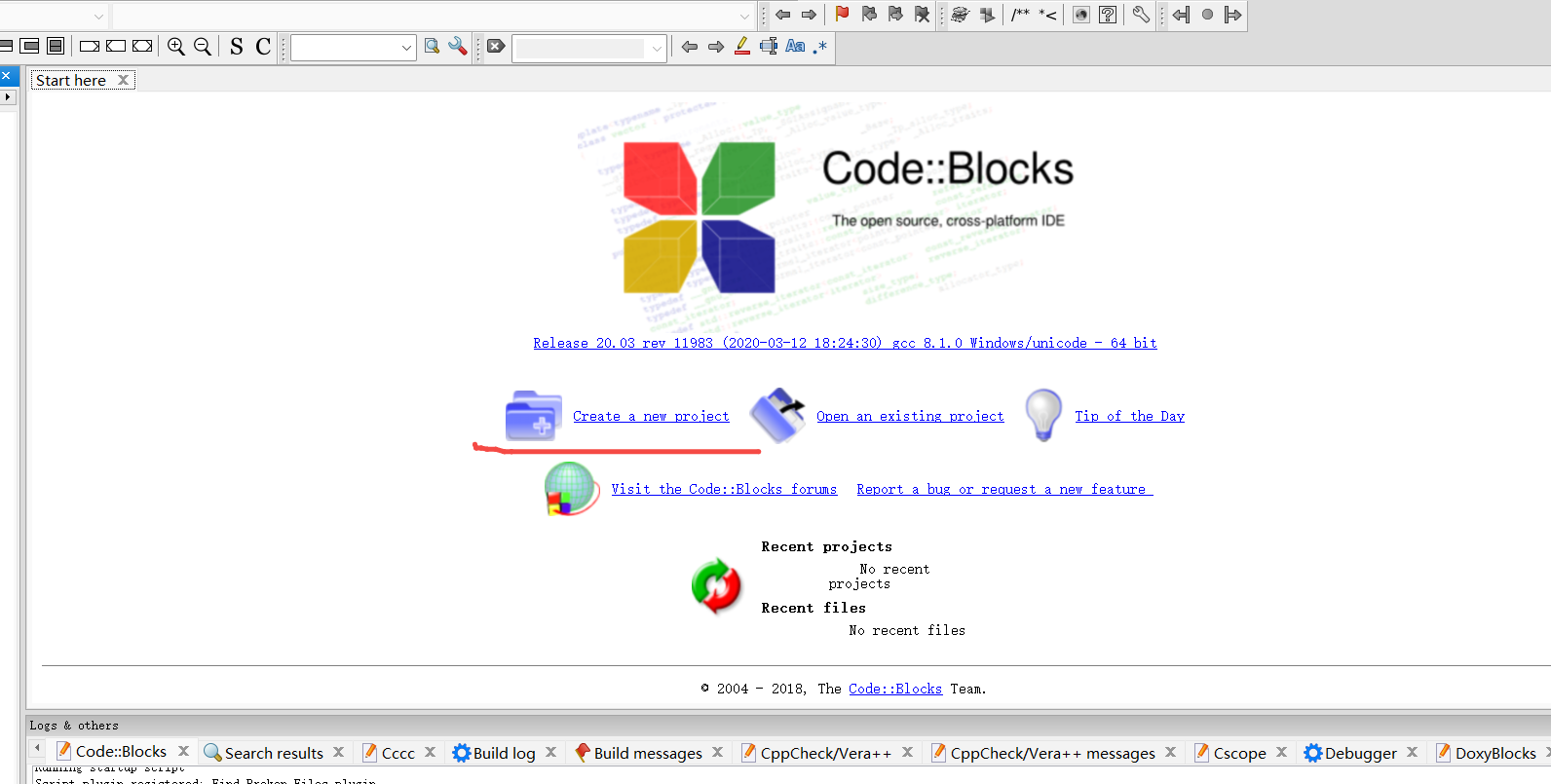Open the DoxyBlocks log tab
This screenshot has height=784, width=1551.
(1494, 753)
